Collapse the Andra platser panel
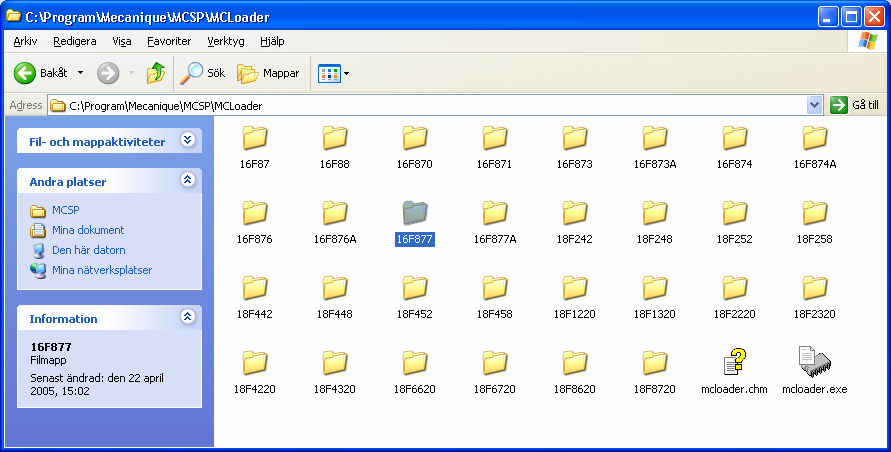891x452 pixels. point(188,180)
